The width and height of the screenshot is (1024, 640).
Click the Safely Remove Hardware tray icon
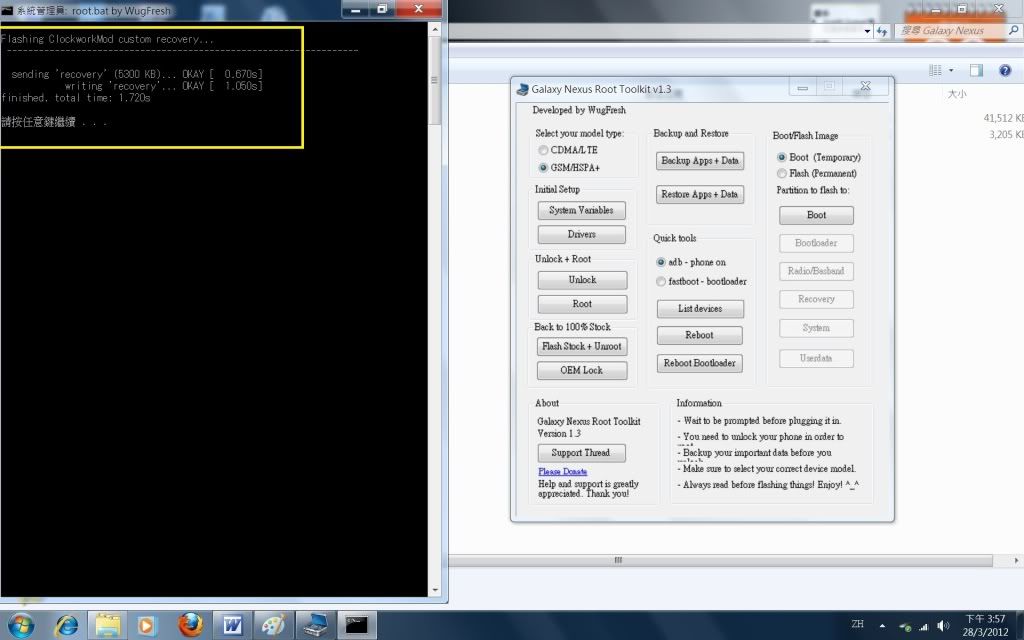904,626
